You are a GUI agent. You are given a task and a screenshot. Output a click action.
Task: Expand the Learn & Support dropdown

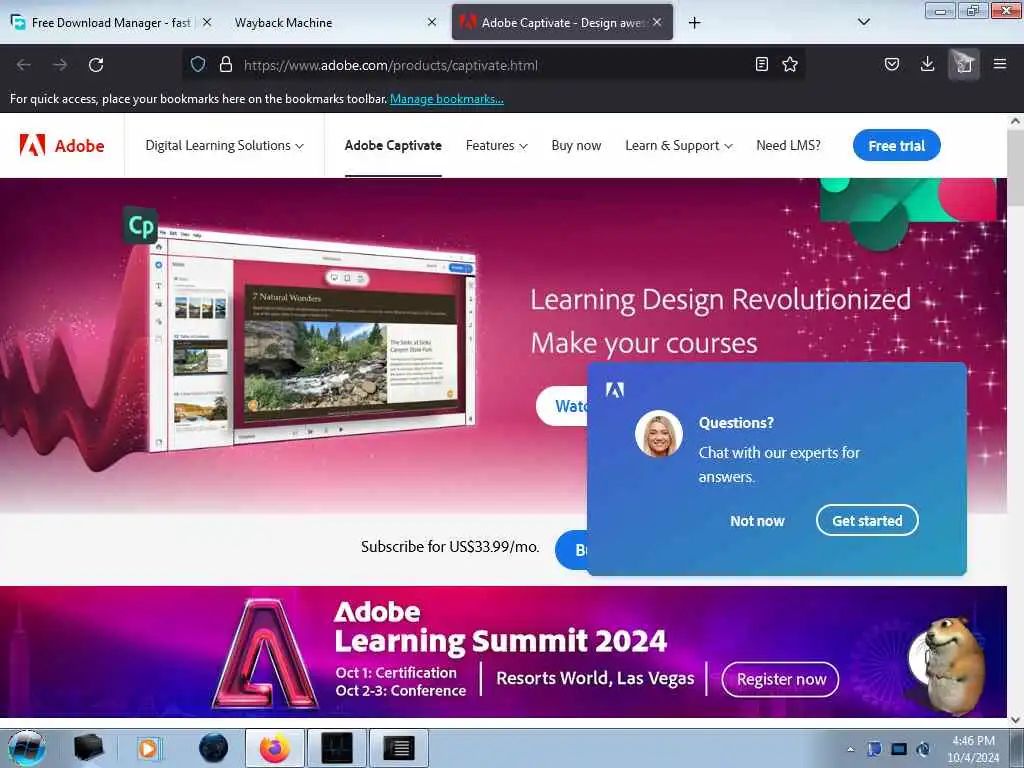679,146
